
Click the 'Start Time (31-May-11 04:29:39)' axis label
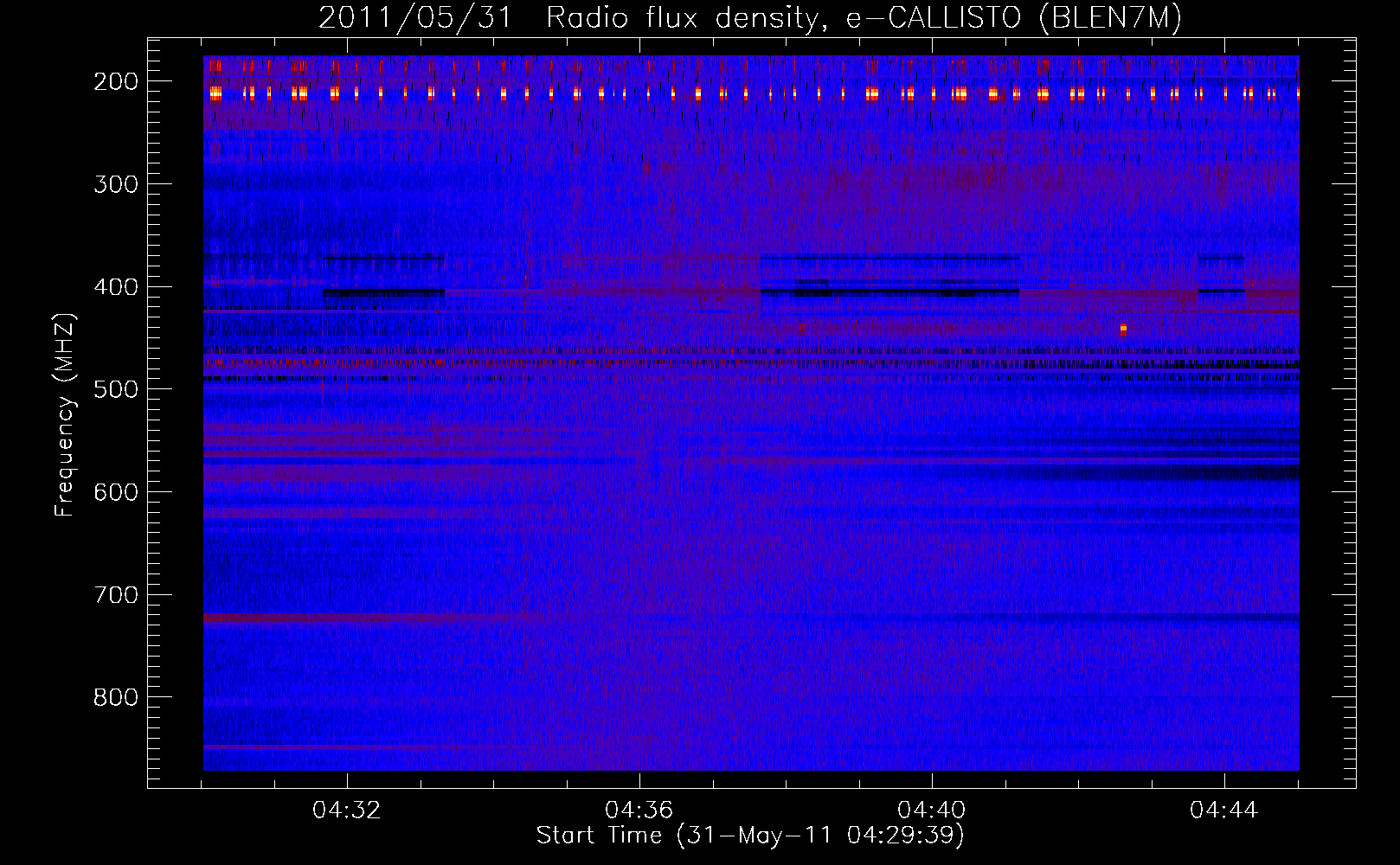tap(750, 836)
